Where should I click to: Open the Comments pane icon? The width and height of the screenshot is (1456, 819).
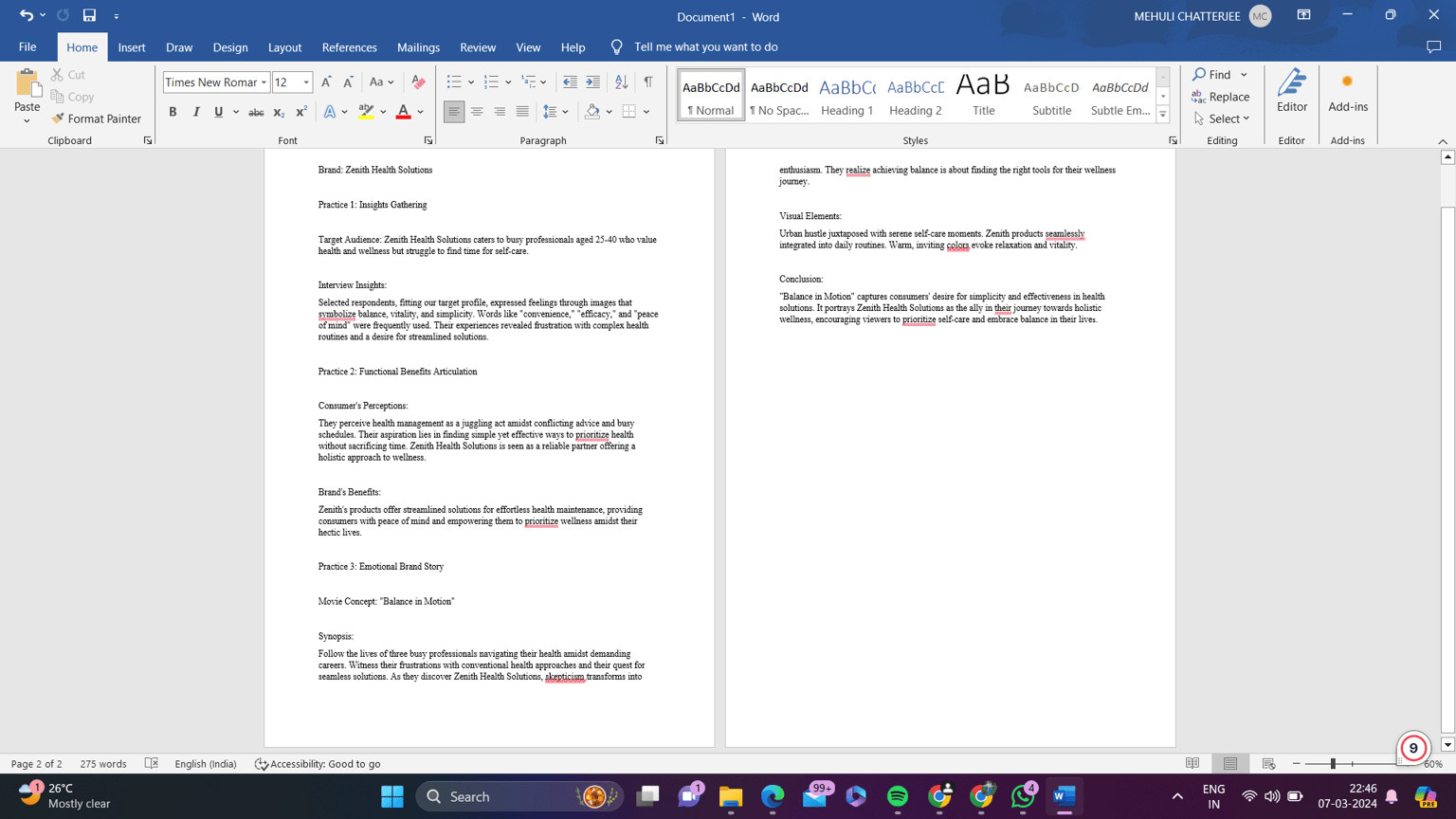click(1433, 46)
